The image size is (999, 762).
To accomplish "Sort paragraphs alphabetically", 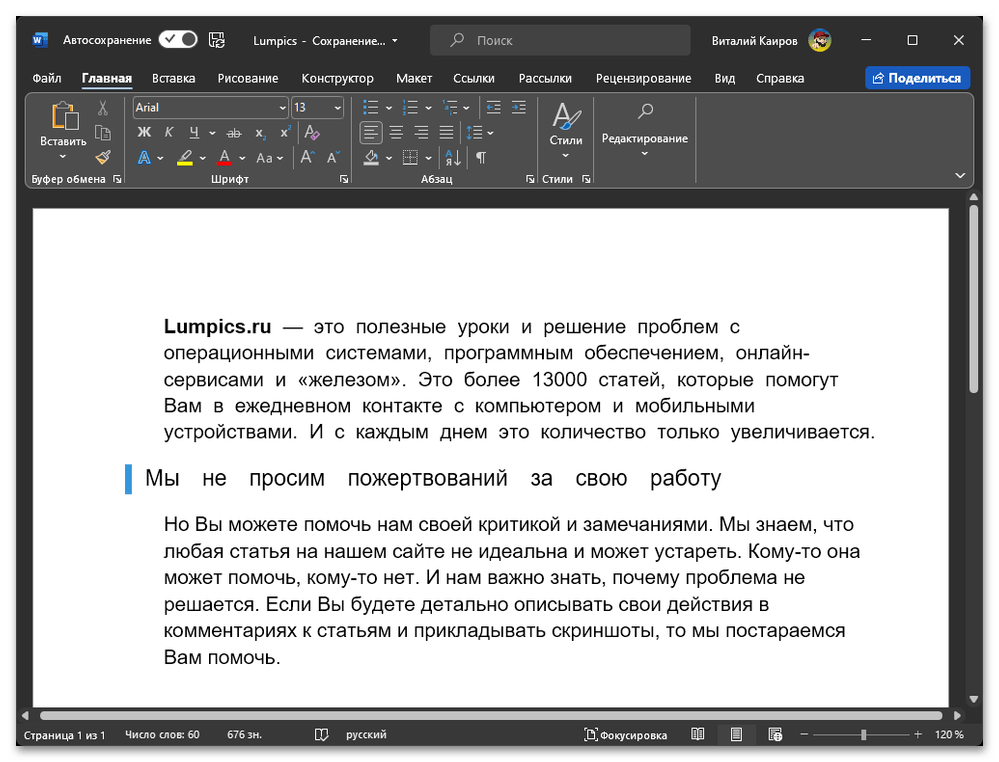I will pyautogui.click(x=453, y=157).
